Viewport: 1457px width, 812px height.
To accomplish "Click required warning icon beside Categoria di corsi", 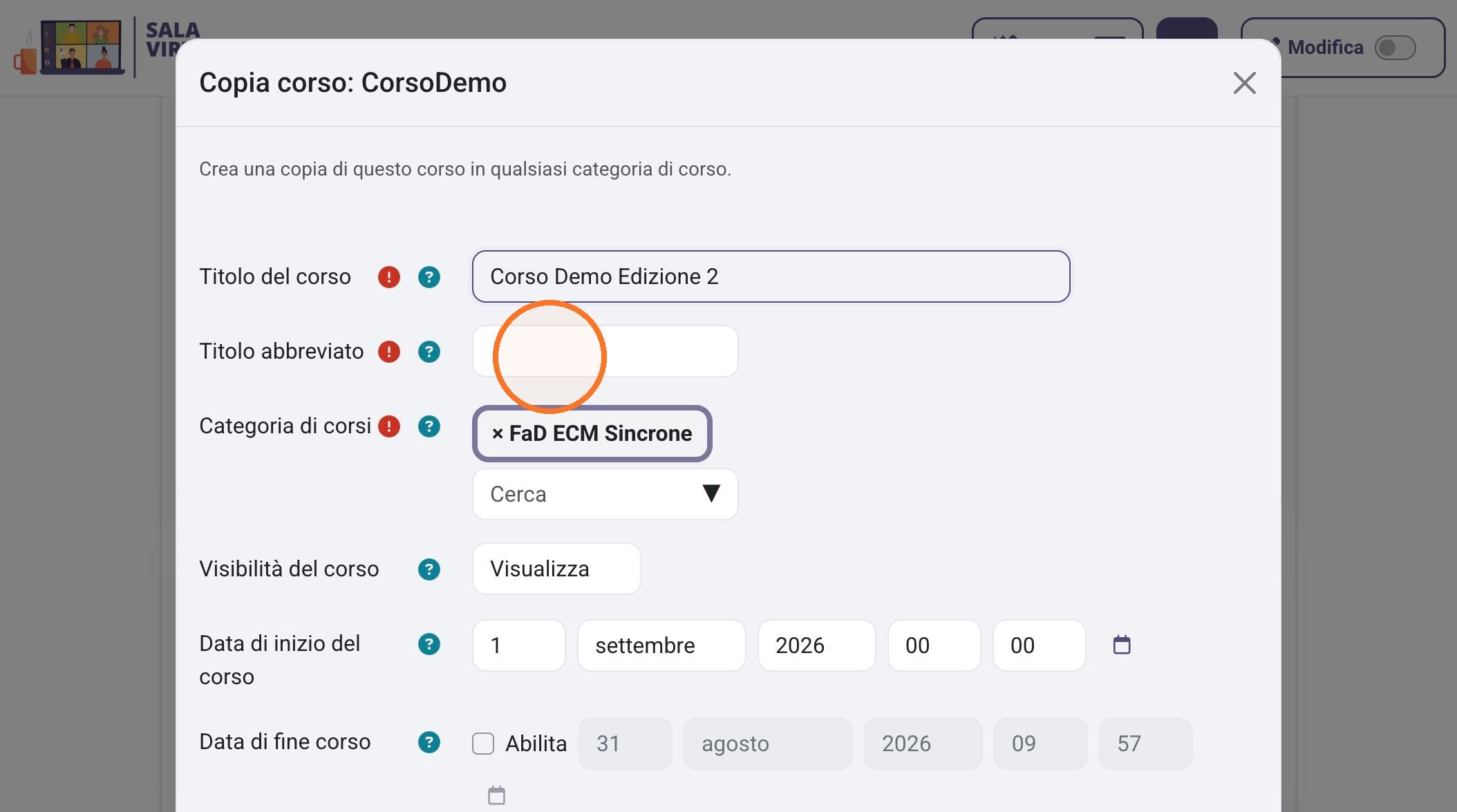I will coord(389,426).
